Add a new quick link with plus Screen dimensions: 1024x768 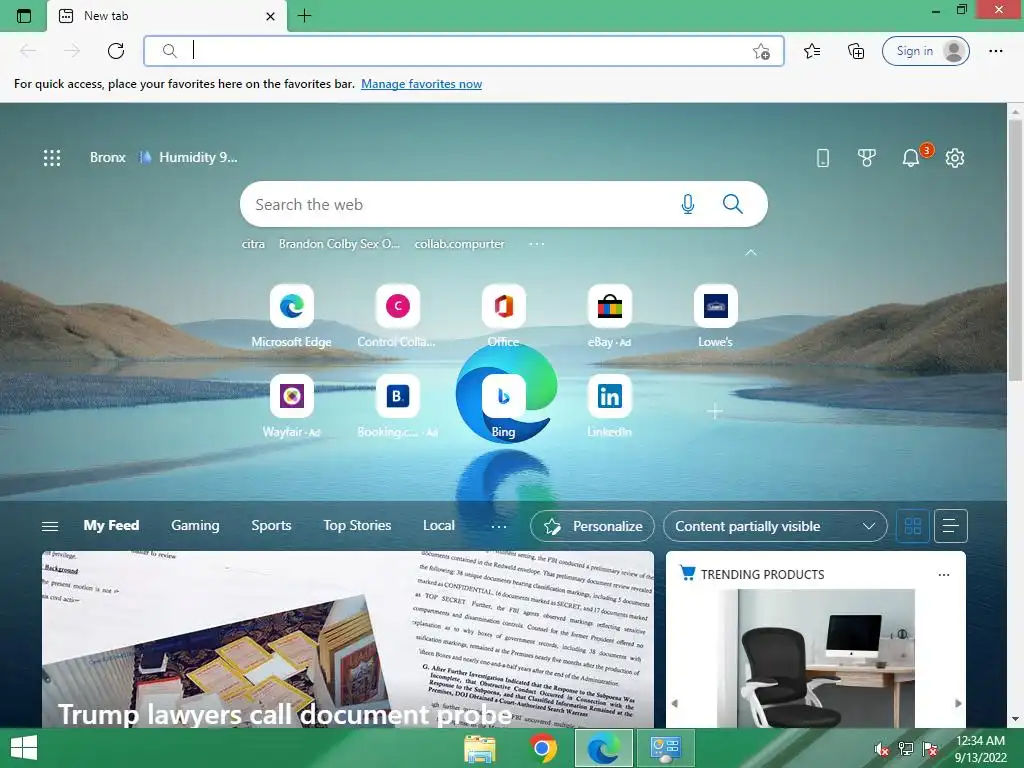[x=715, y=411]
